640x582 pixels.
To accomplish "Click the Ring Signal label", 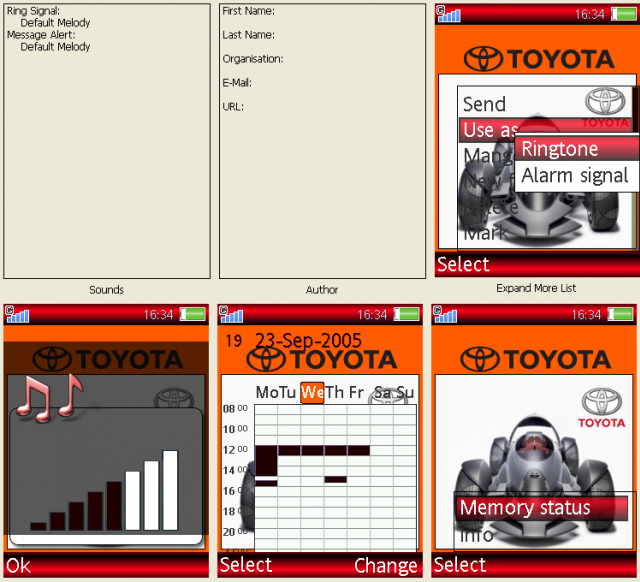I will point(33,11).
